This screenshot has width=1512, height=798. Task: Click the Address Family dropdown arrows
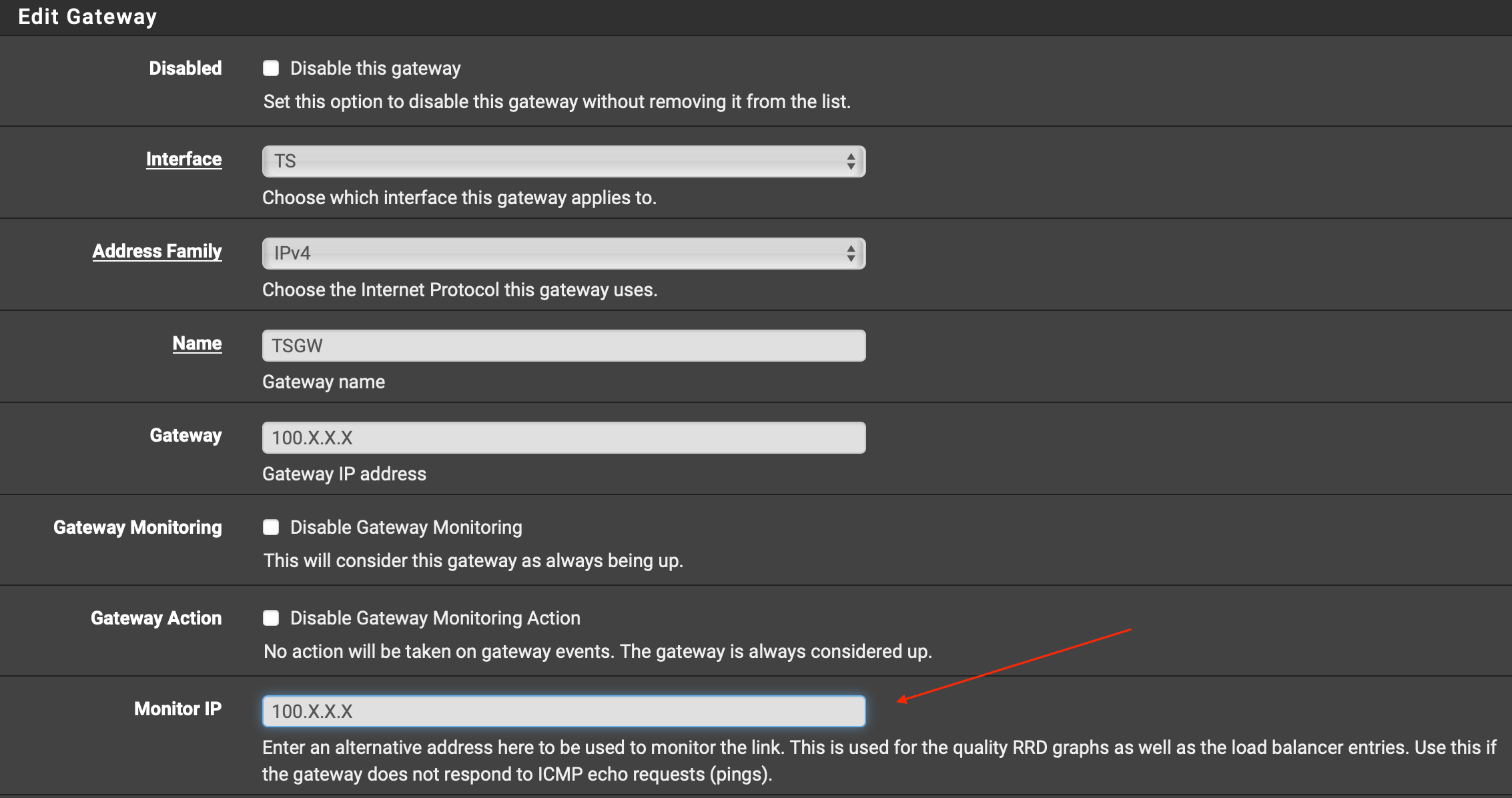(x=851, y=253)
